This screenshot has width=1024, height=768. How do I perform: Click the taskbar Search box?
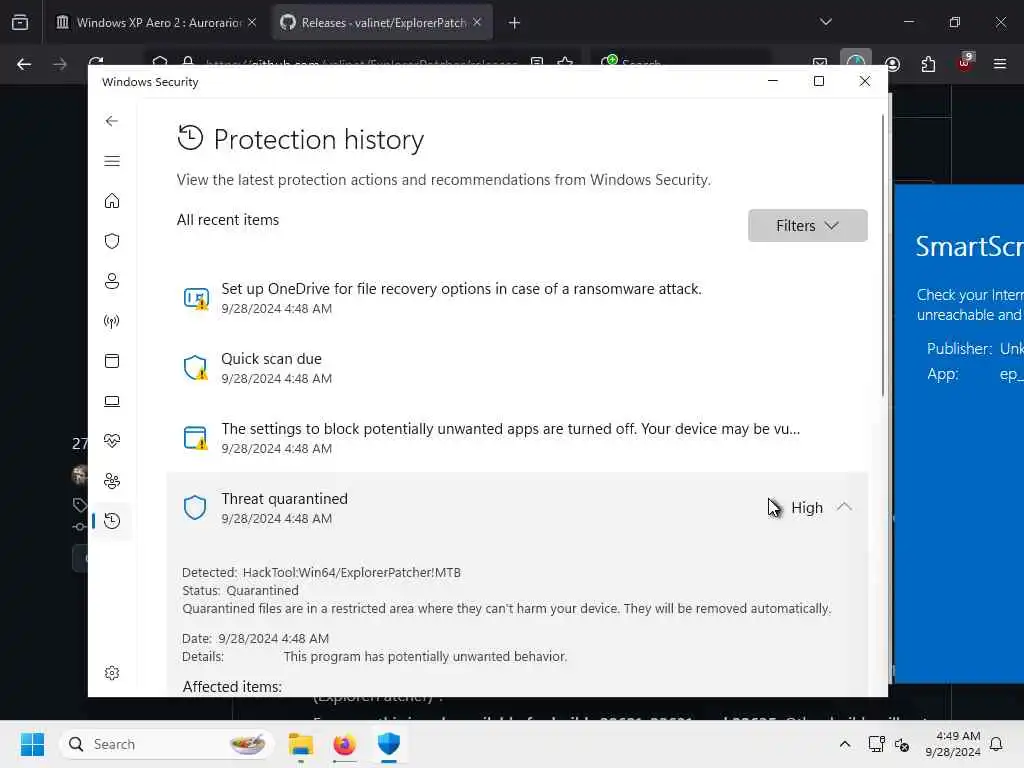pos(167,744)
